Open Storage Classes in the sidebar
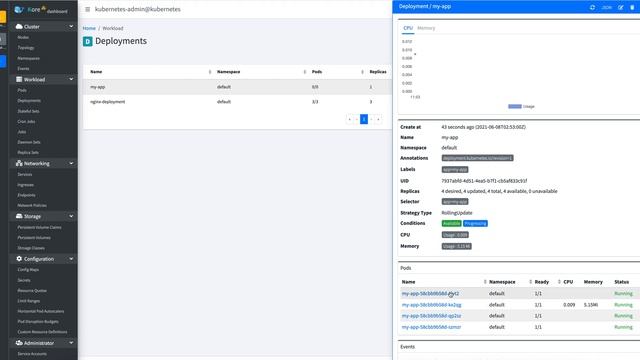Image resolution: width=640 pixels, height=360 pixels. click(x=31, y=248)
